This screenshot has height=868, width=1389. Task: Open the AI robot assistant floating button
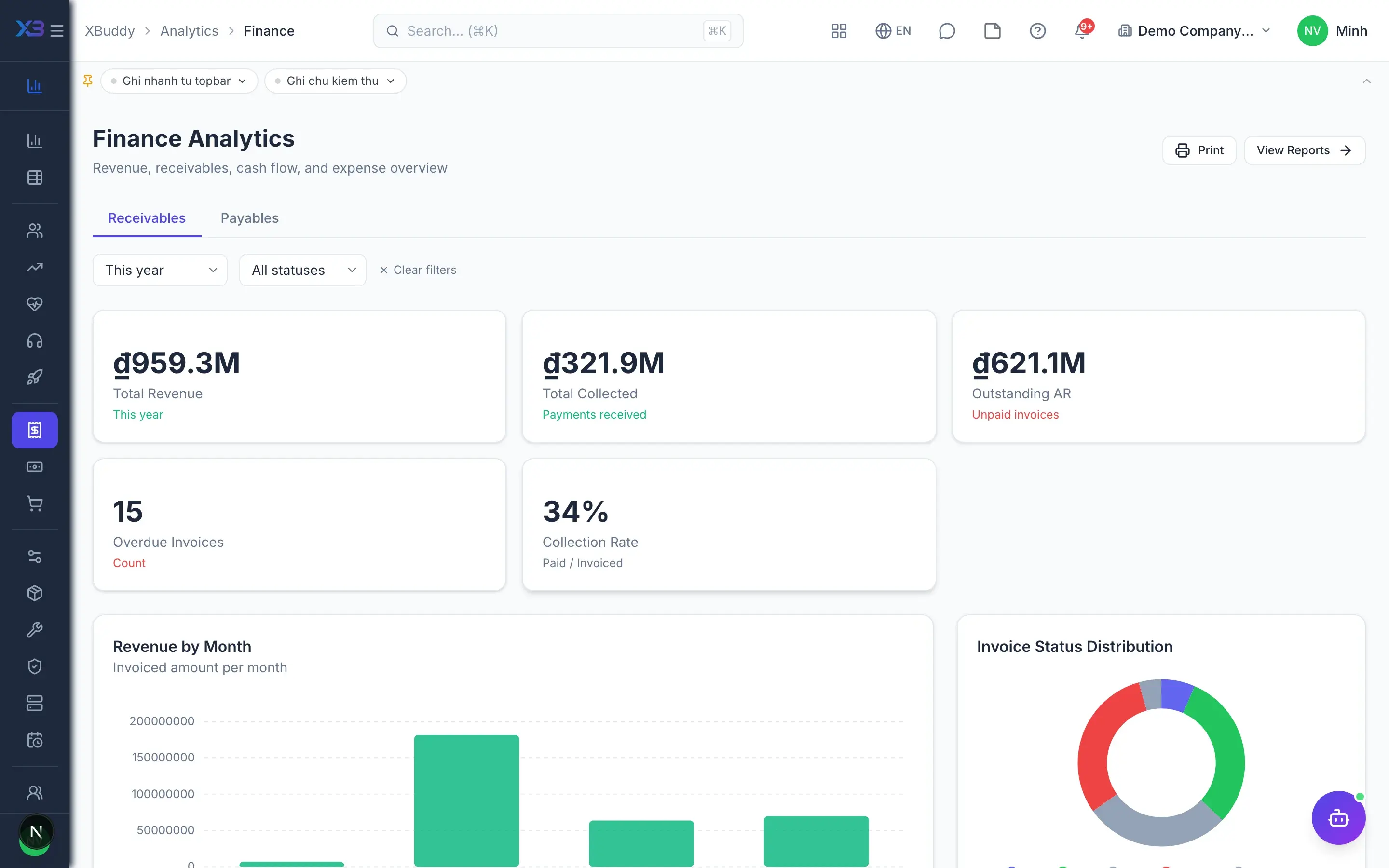click(1338, 817)
